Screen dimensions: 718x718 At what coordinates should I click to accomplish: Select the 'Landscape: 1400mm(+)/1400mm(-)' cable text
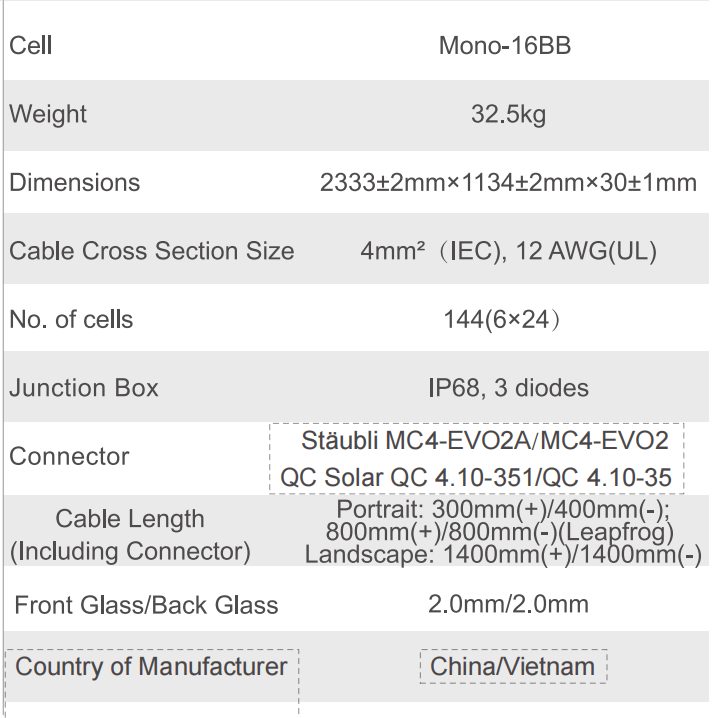pyautogui.click(x=503, y=556)
